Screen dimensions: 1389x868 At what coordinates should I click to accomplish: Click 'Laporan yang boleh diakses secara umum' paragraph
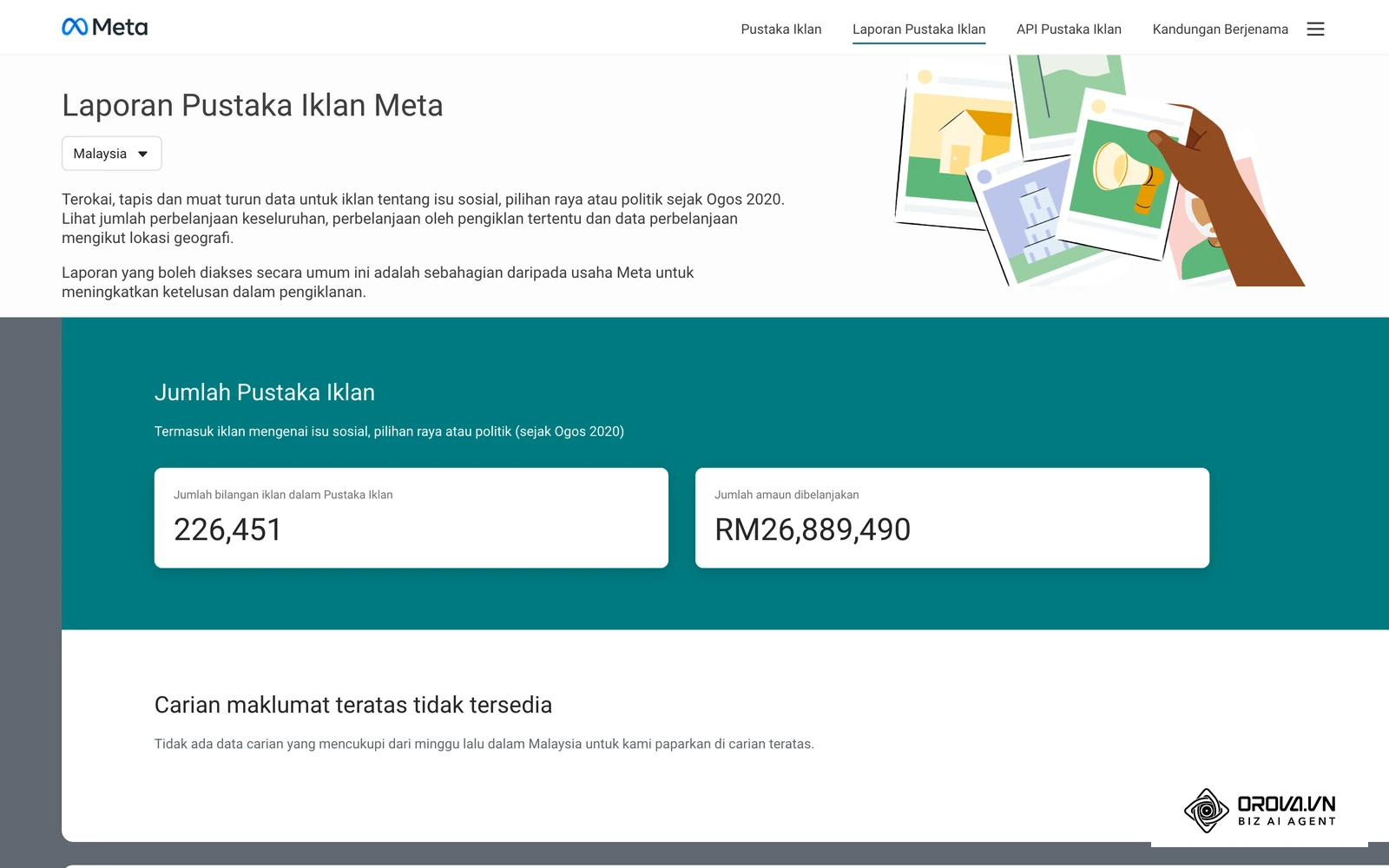pyautogui.click(x=378, y=282)
